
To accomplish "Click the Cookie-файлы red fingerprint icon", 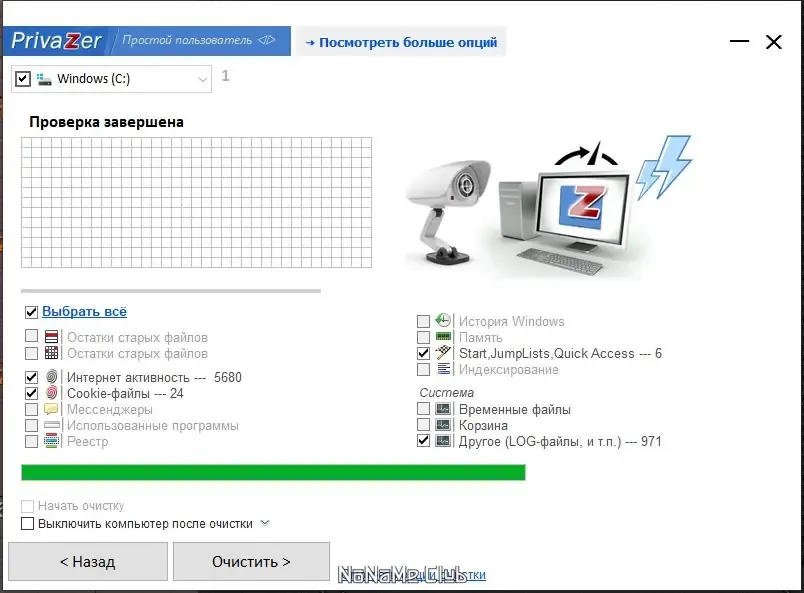I will point(51,393).
